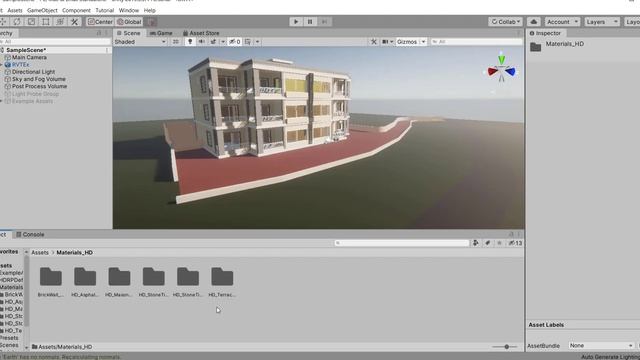Open the Help menu
Viewport: 640px width, 360px height.
tap(149, 10)
